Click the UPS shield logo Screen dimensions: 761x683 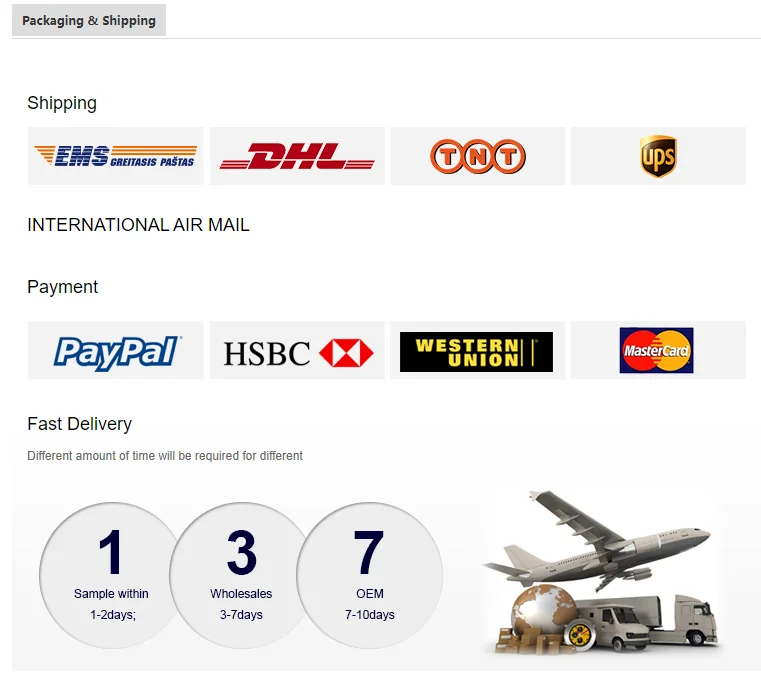[658, 156]
